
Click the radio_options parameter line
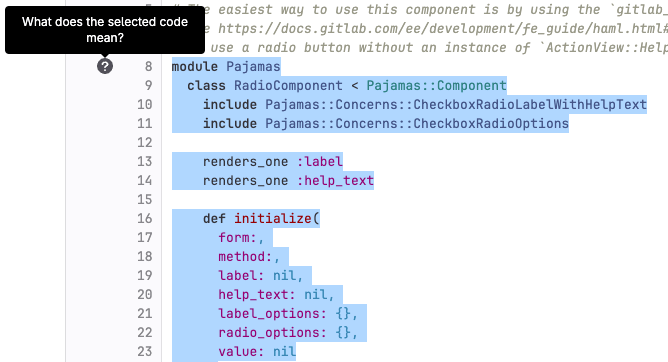tap(288, 333)
